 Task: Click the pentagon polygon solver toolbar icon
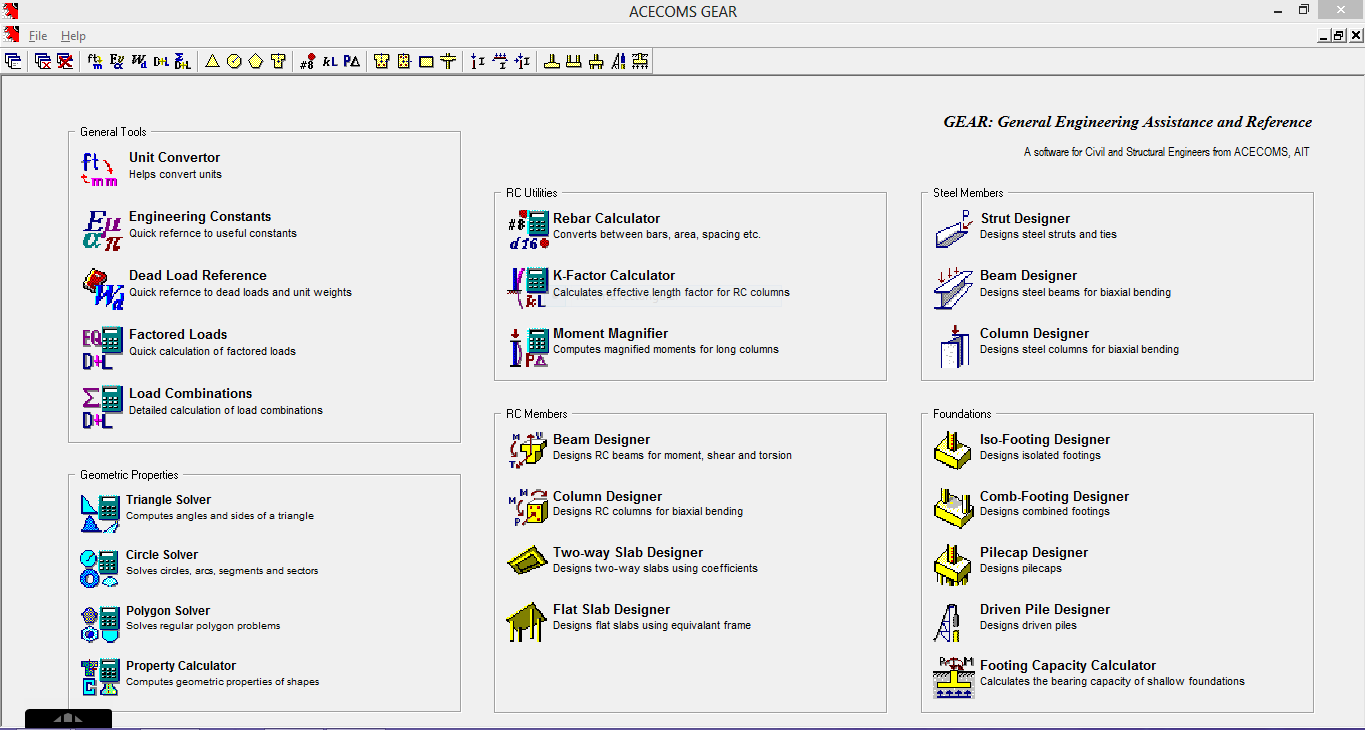point(256,61)
